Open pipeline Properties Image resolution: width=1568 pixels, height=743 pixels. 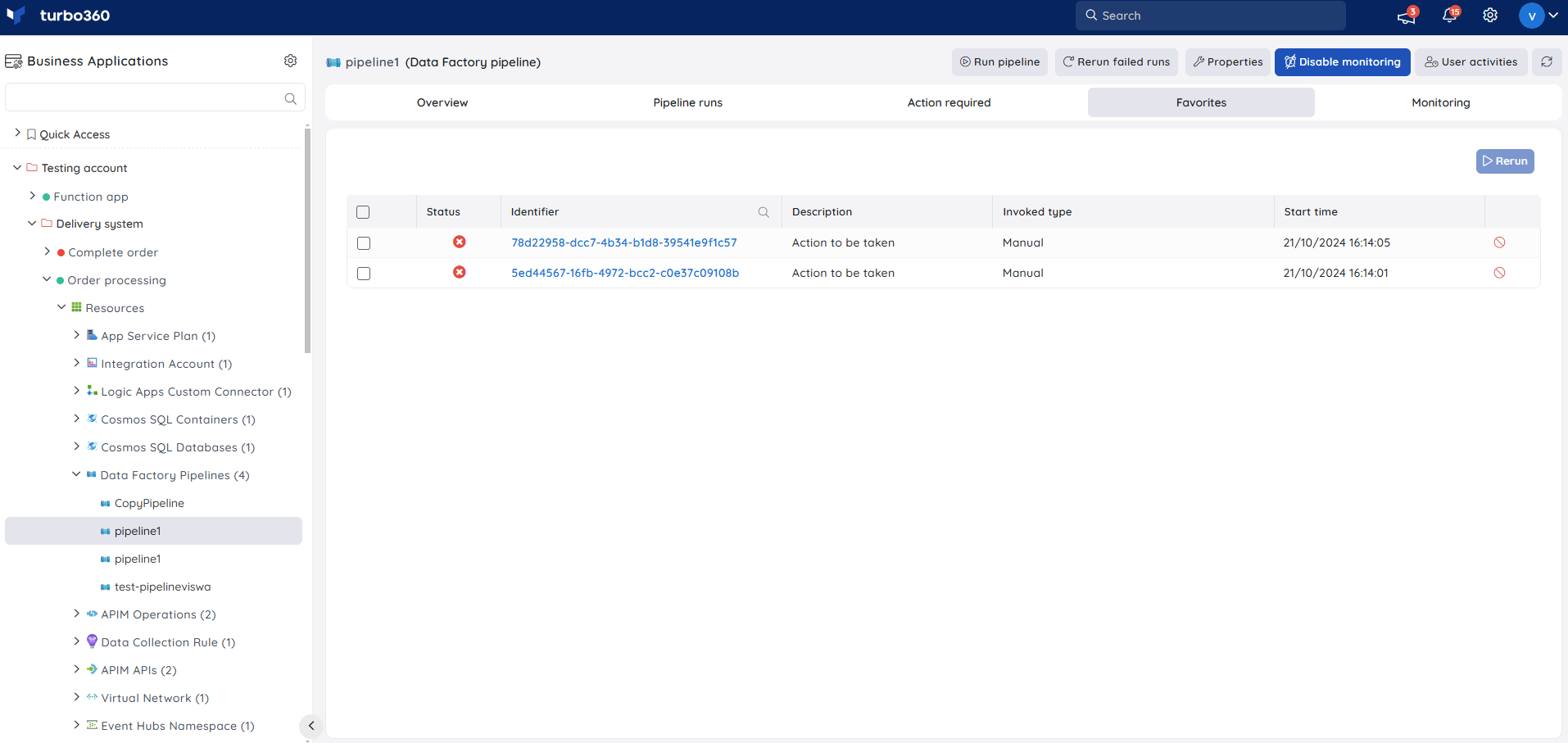click(1228, 62)
